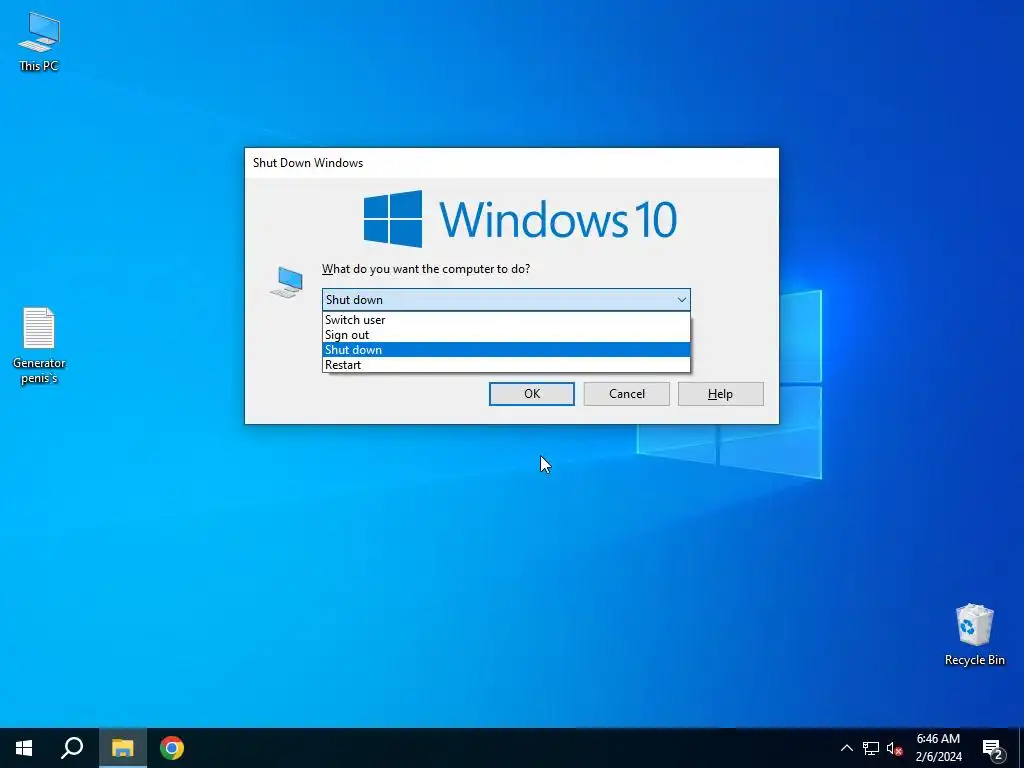Open the Action Center notifications icon
1024x768 pixels.
[x=992, y=748]
